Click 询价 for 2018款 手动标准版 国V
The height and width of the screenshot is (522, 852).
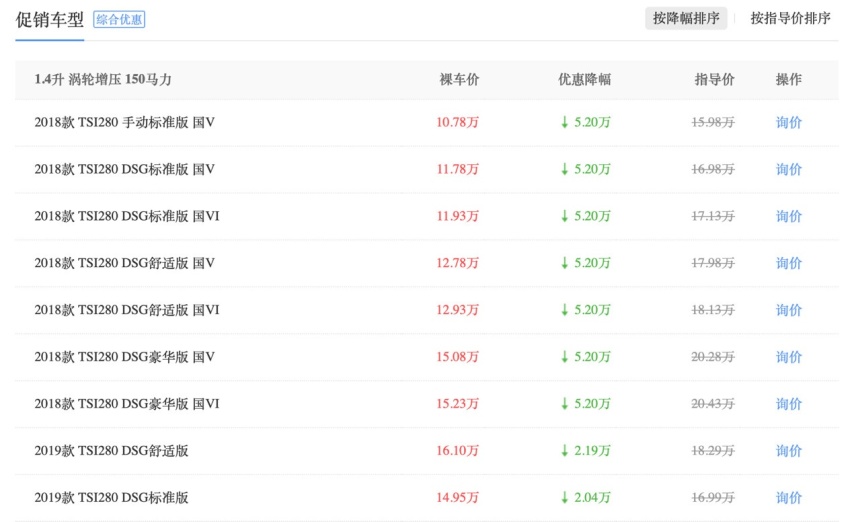pyautogui.click(x=788, y=122)
